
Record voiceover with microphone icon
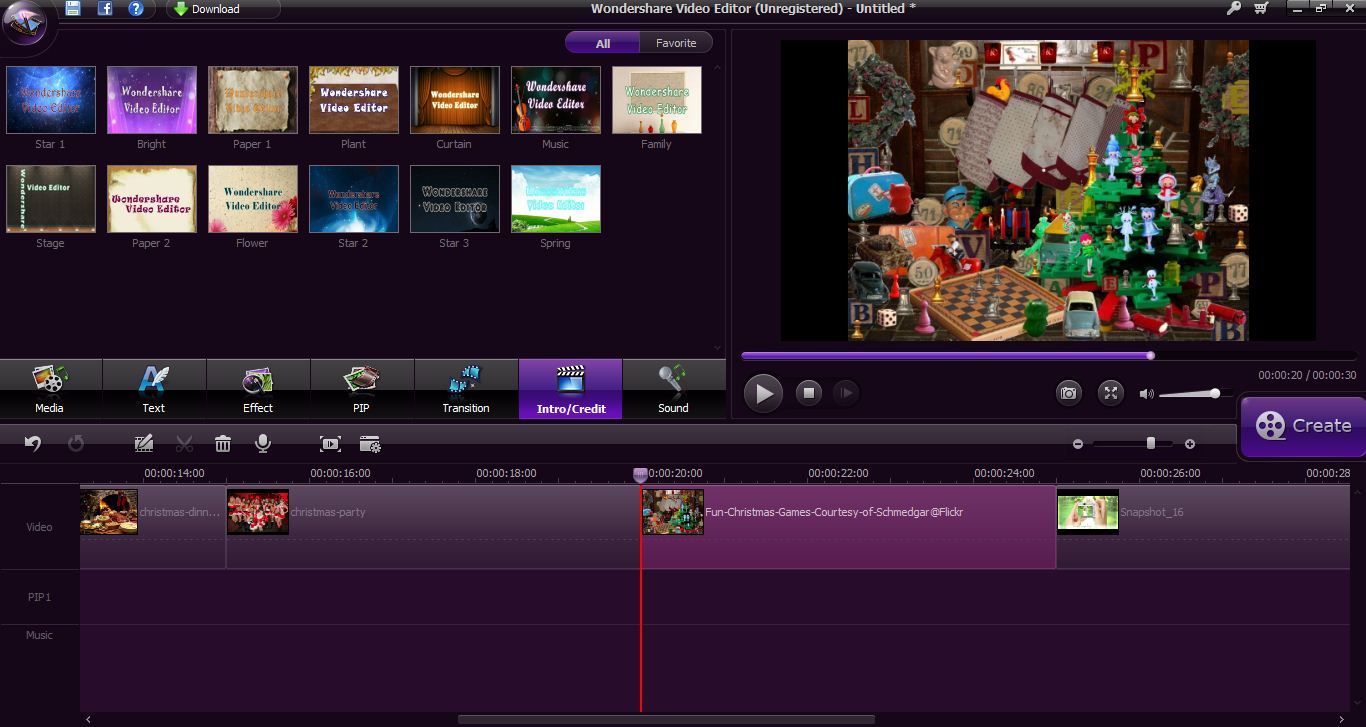[x=263, y=443]
